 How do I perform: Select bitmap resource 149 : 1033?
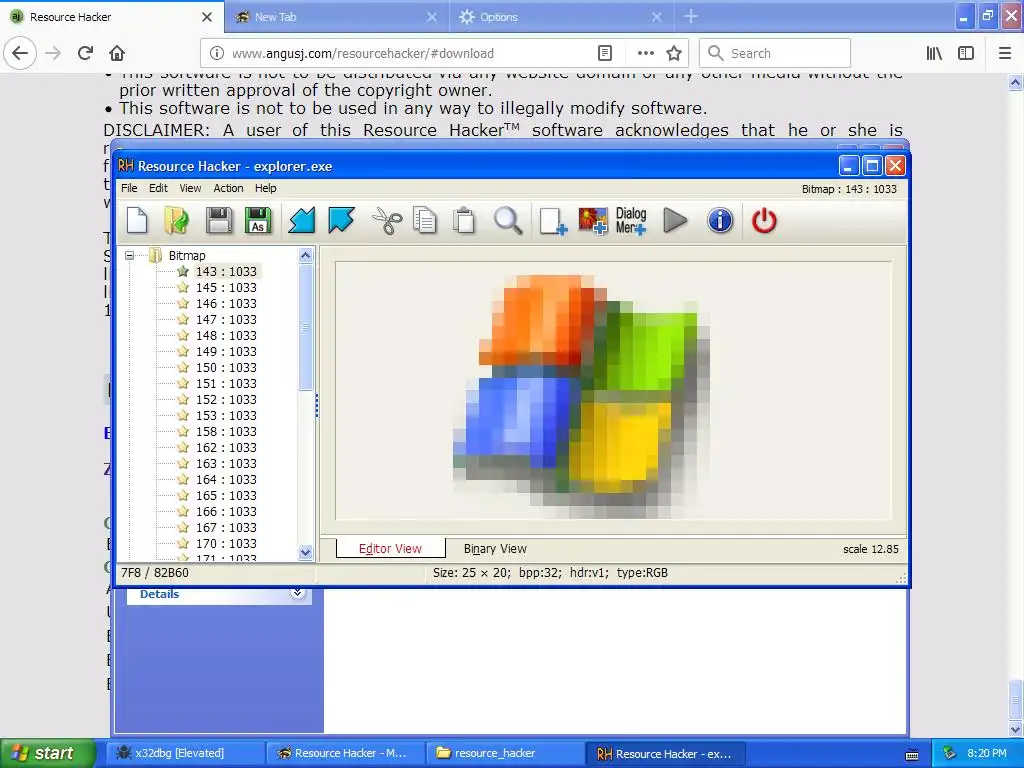[x=226, y=351]
